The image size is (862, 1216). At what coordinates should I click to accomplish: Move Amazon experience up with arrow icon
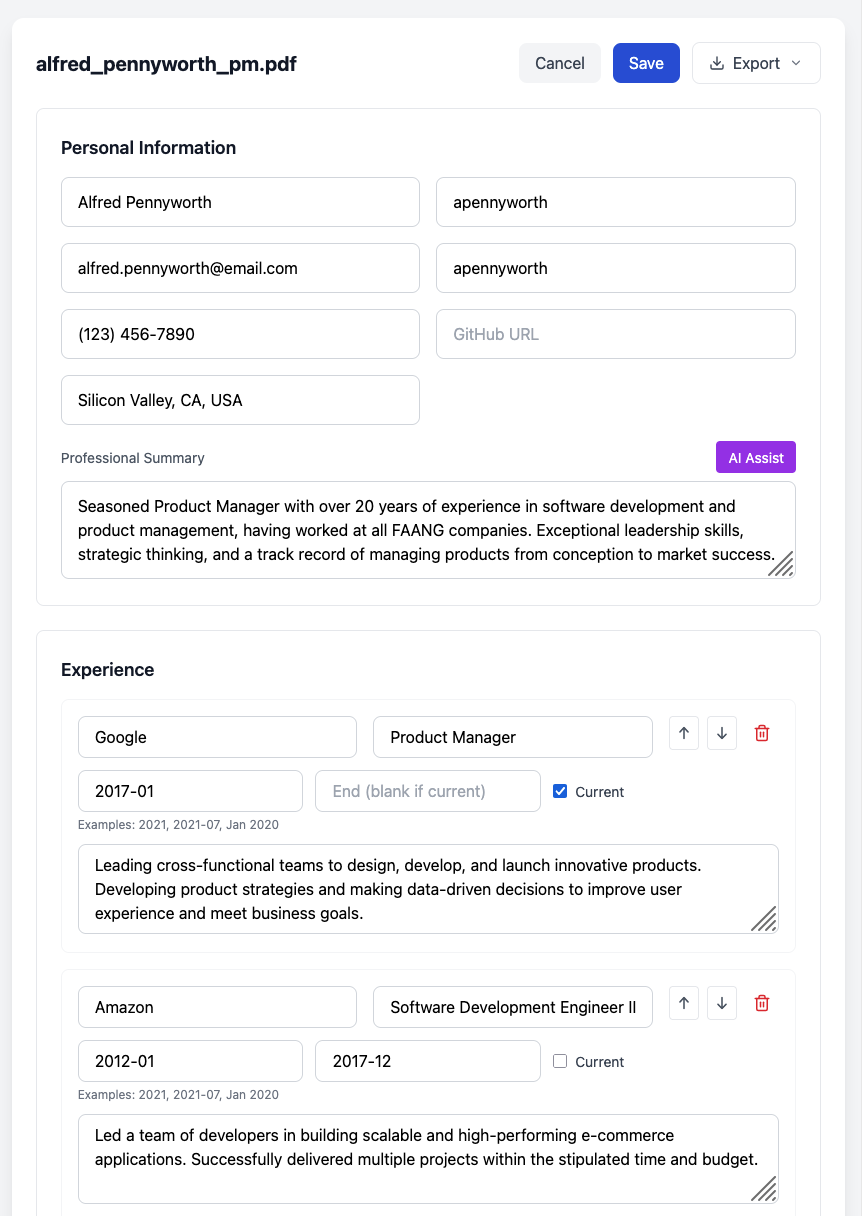point(684,1003)
